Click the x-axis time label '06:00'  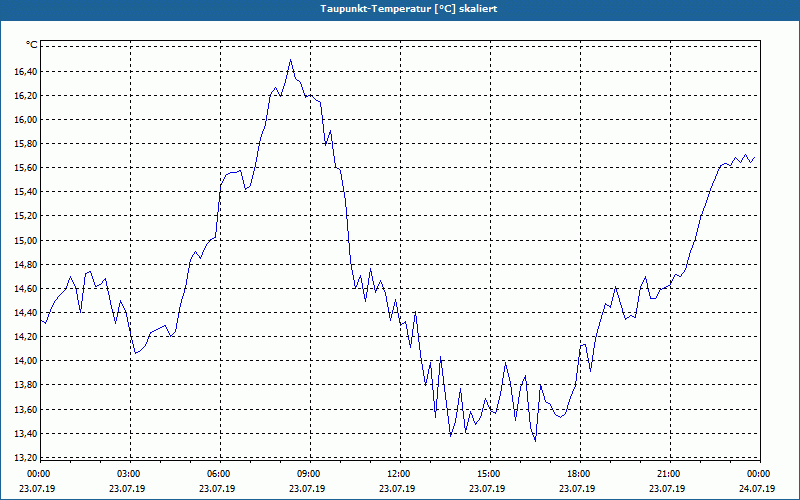[217, 474]
